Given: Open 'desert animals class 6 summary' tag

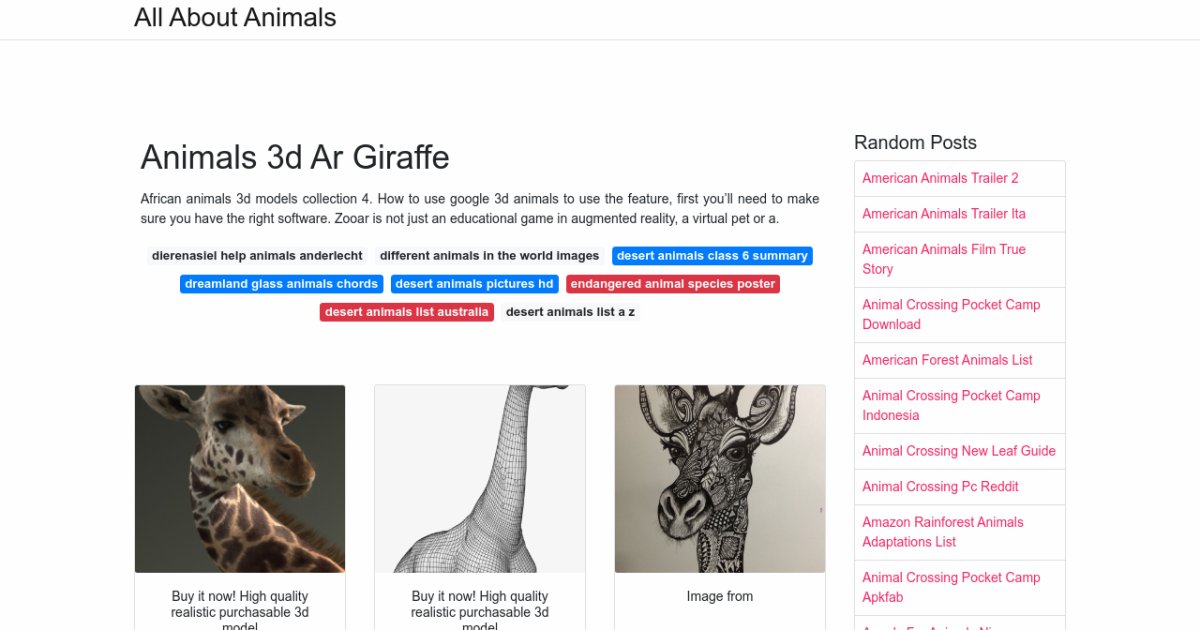Looking at the screenshot, I should tap(712, 256).
